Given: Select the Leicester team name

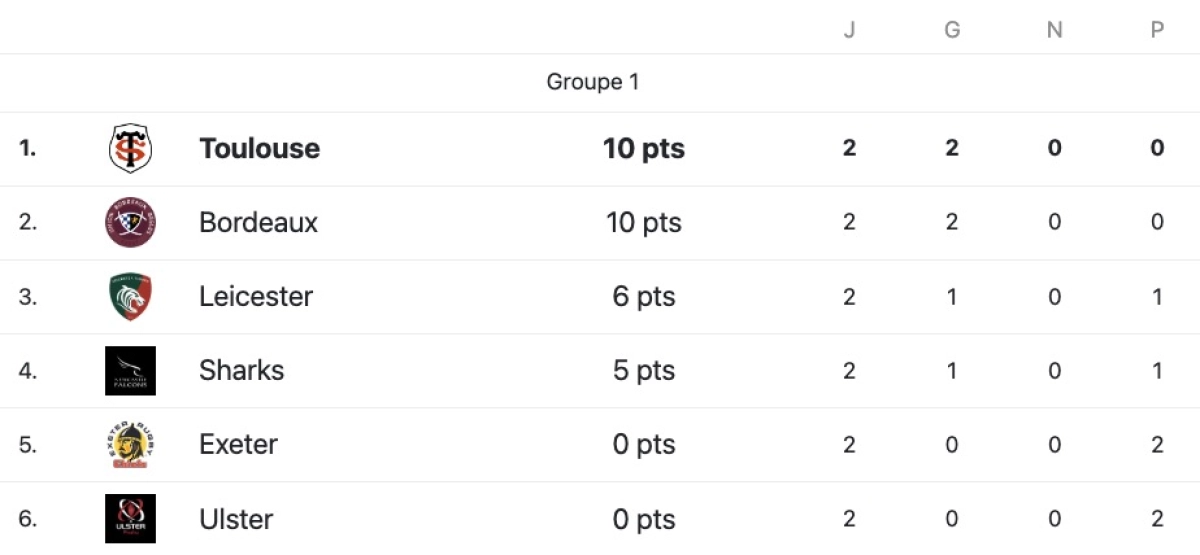Looking at the screenshot, I should (256, 296).
